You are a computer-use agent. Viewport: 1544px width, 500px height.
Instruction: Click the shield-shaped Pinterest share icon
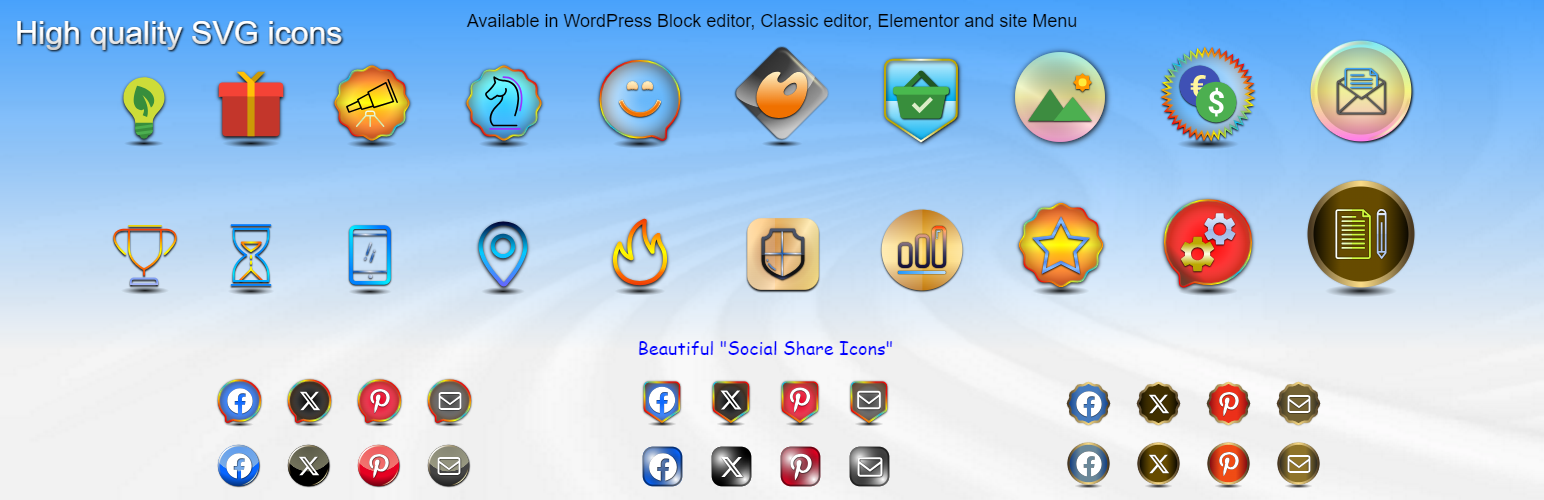click(800, 400)
